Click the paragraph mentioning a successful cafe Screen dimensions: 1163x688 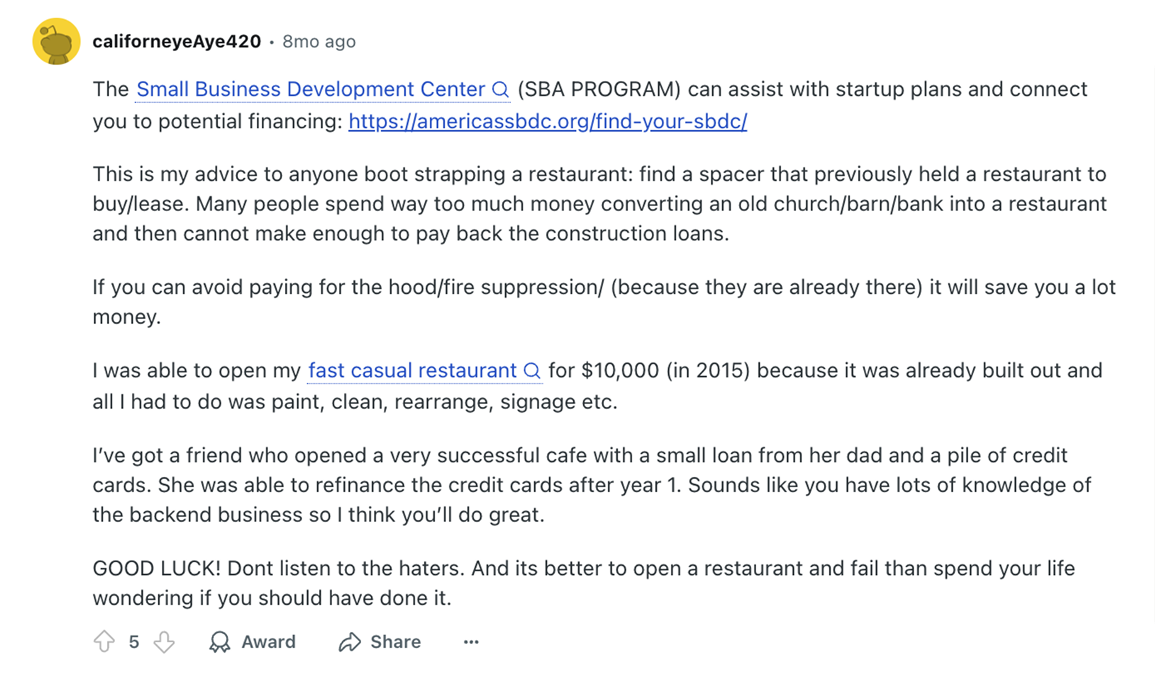[x=592, y=485]
